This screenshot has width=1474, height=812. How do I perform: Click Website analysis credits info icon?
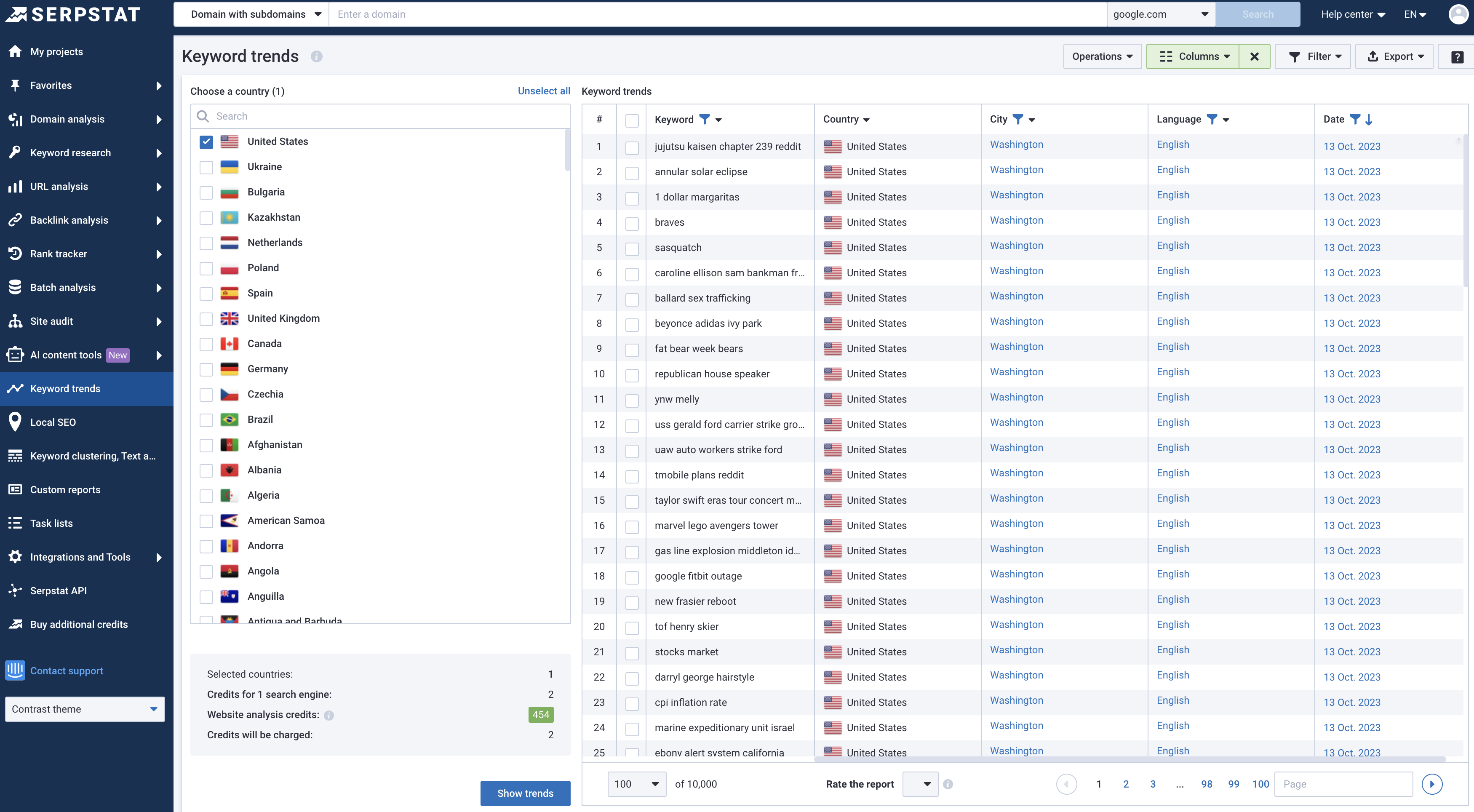[329, 715]
